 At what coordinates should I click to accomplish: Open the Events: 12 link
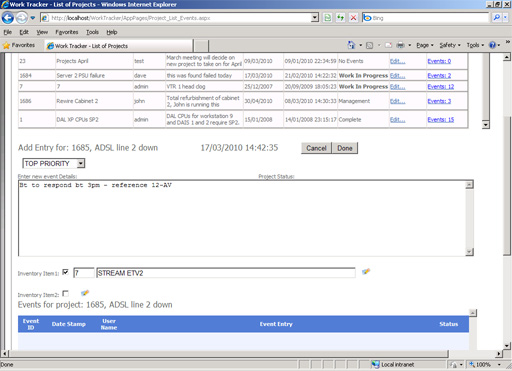tap(441, 87)
